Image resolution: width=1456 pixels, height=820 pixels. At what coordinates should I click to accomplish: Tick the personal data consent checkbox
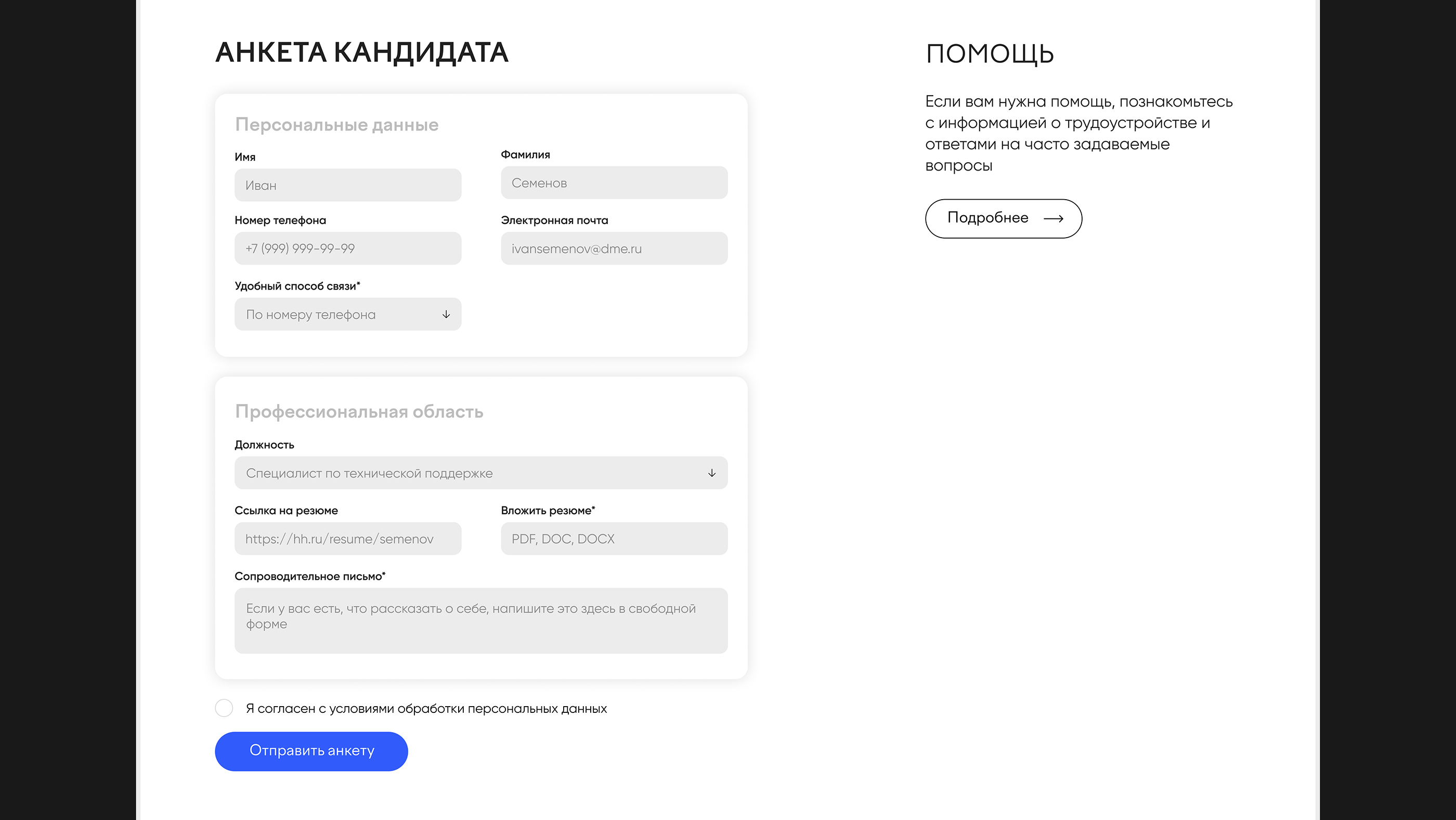[x=224, y=708]
